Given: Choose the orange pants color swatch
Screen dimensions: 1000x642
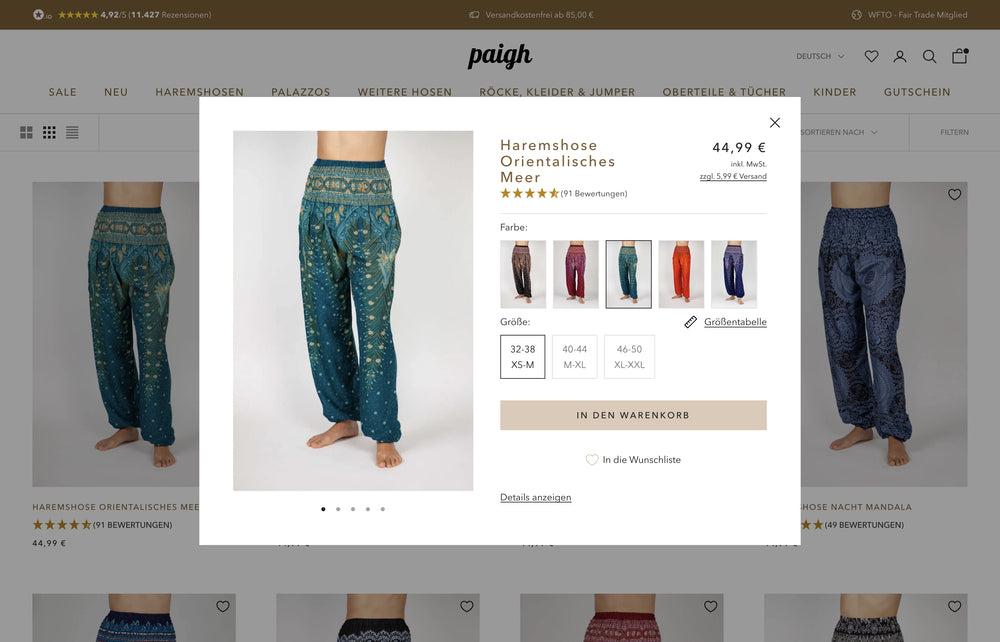Looking at the screenshot, I should [681, 274].
